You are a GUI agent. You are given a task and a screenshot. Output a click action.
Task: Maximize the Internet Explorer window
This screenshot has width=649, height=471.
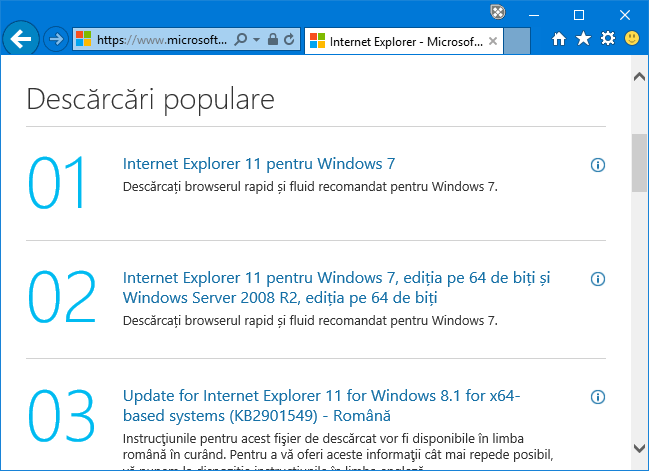(x=579, y=15)
